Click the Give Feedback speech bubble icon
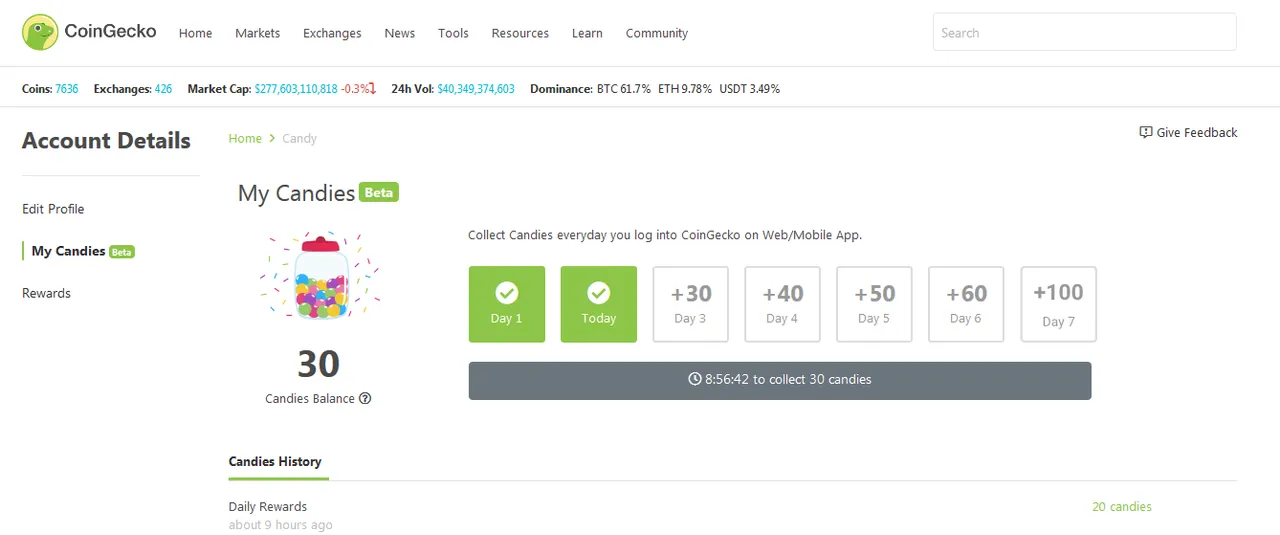The width and height of the screenshot is (1280, 535). click(x=1146, y=132)
